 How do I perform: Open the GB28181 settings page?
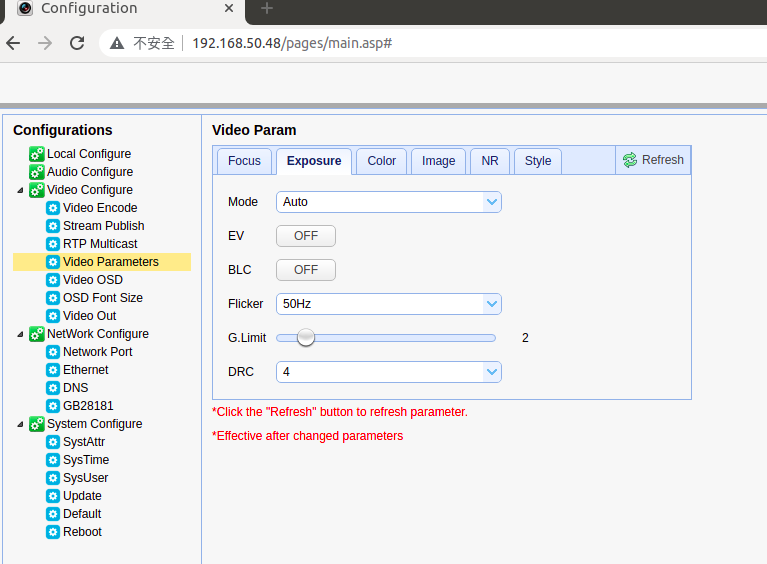click(x=88, y=406)
